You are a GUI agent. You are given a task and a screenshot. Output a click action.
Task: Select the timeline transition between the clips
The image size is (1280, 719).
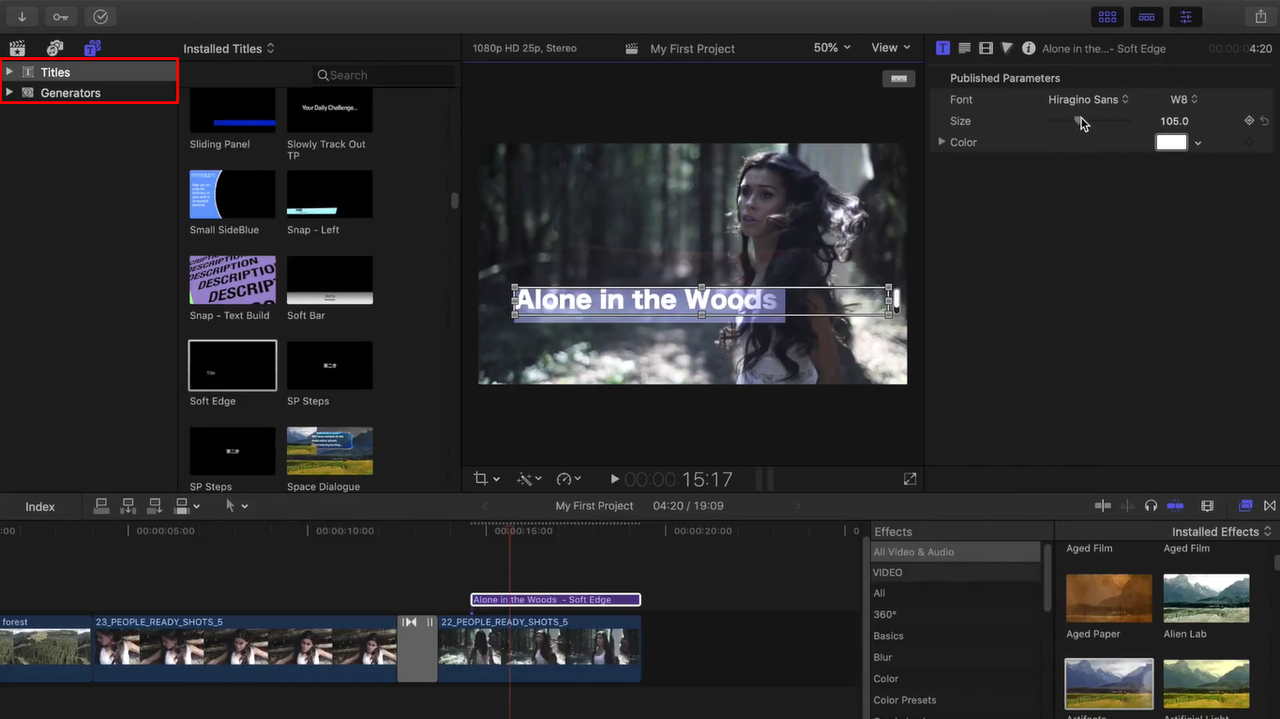(418, 648)
